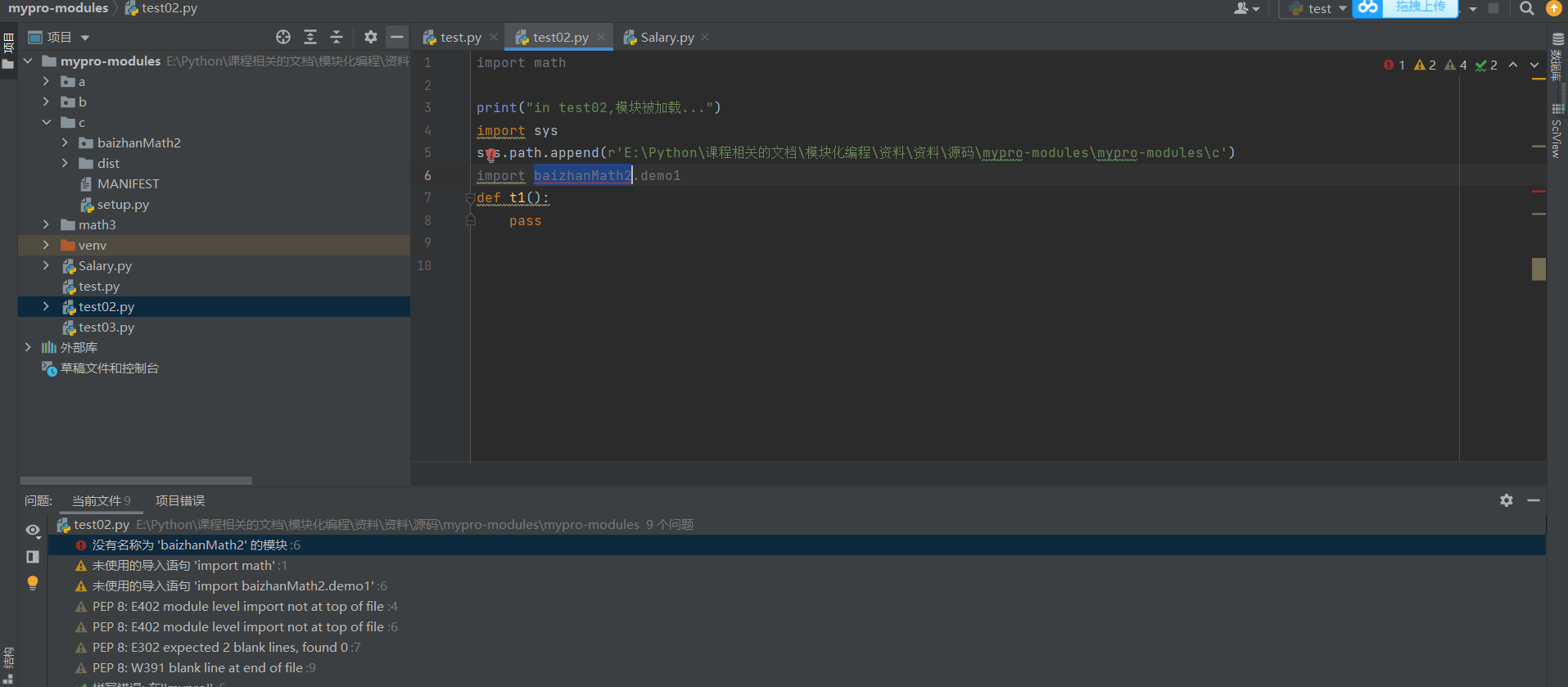Select unused 'import math' warning row

click(797, 566)
